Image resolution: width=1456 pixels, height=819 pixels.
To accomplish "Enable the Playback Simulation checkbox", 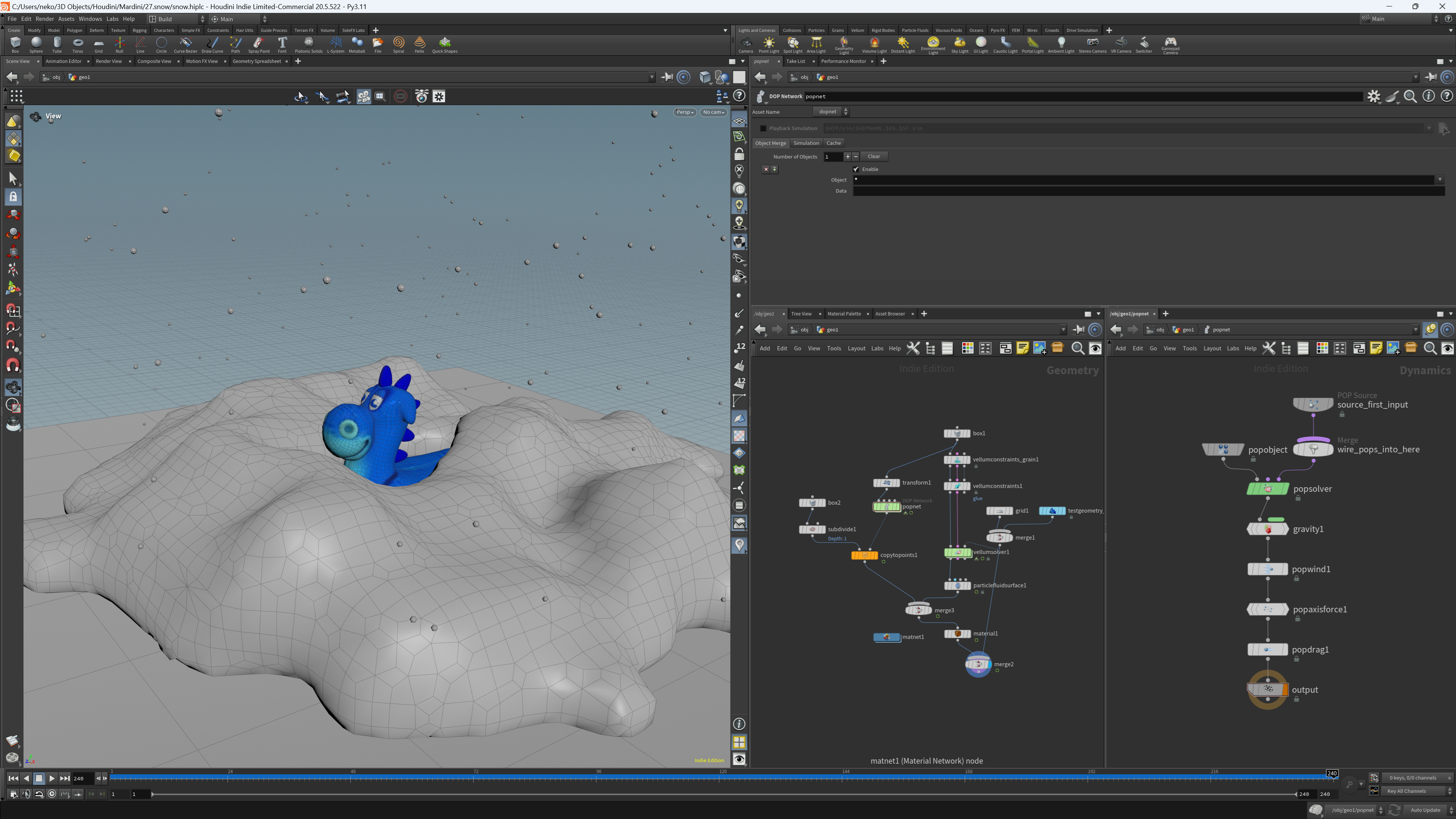I will (x=763, y=128).
